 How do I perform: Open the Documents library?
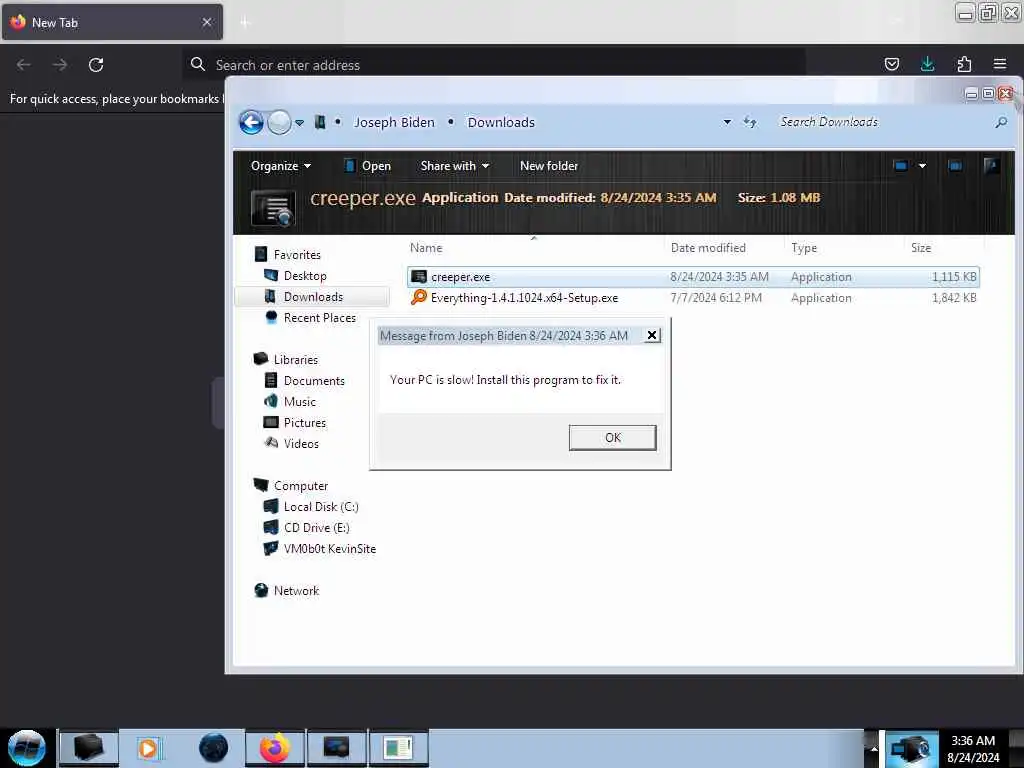coord(313,381)
